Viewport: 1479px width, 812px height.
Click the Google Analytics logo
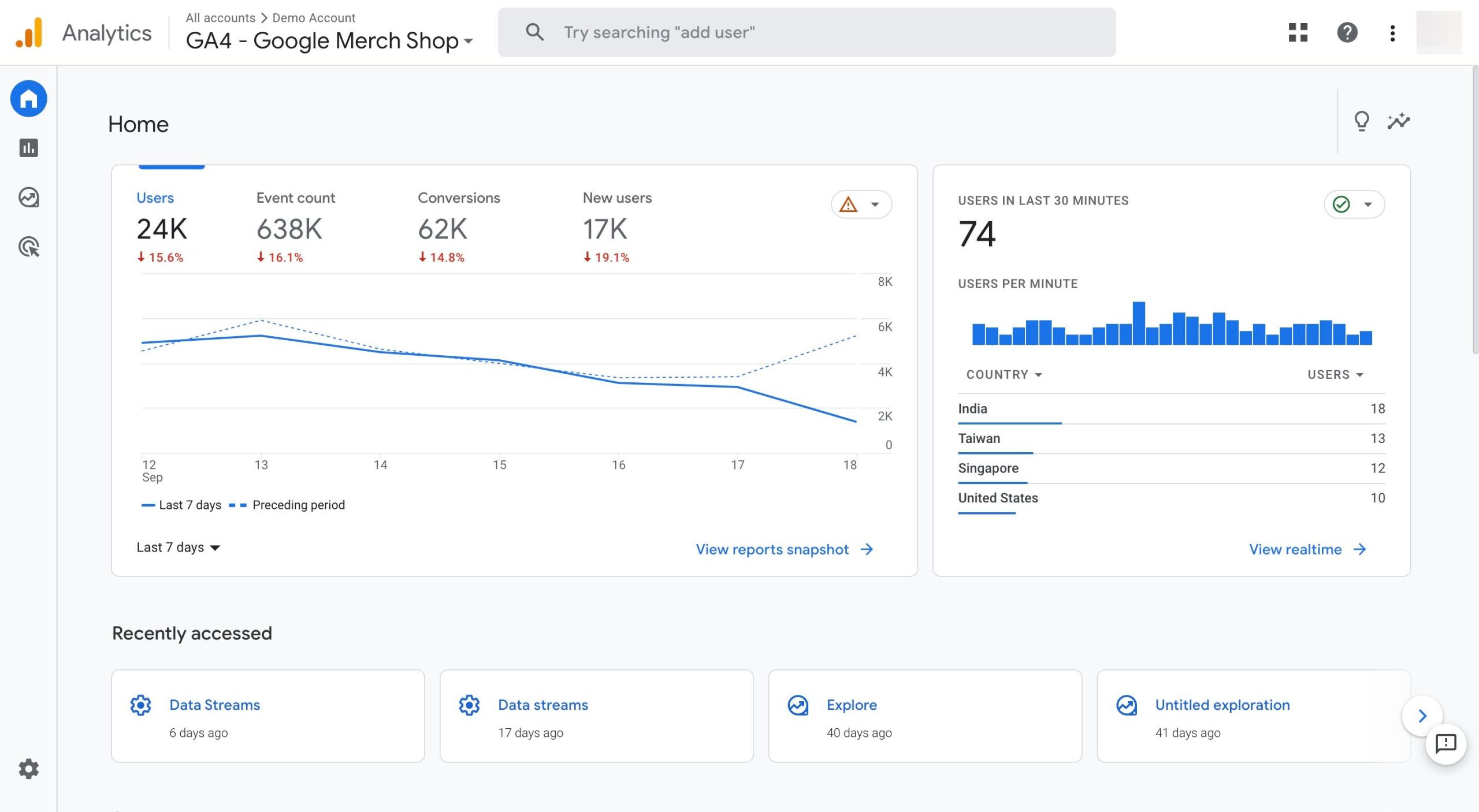(x=29, y=32)
